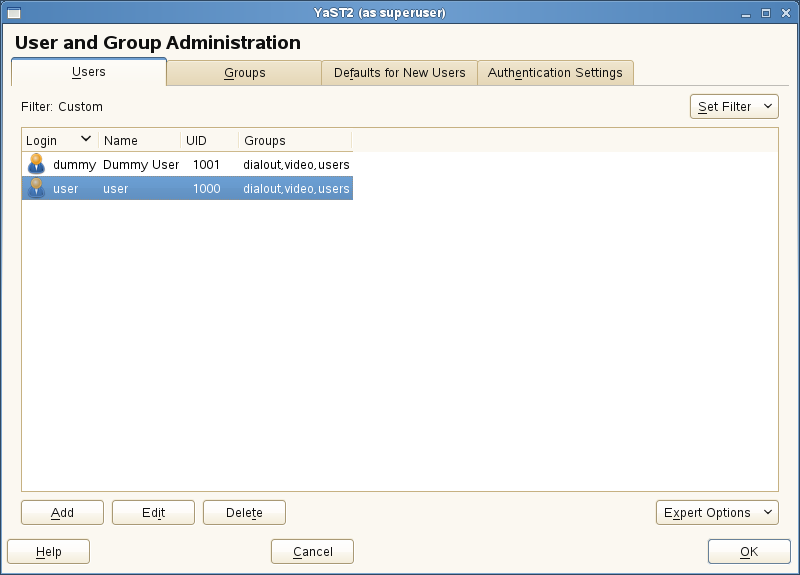Confirm with the OK button
Screen dimensions: 800x575
(749, 552)
